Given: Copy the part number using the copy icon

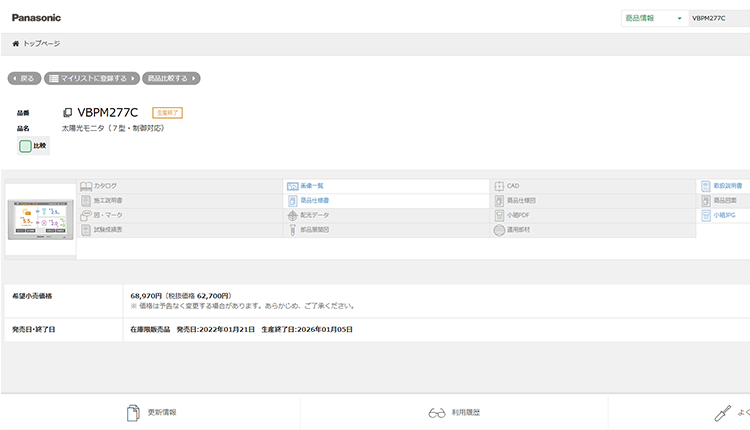Looking at the screenshot, I should pyautogui.click(x=67, y=112).
